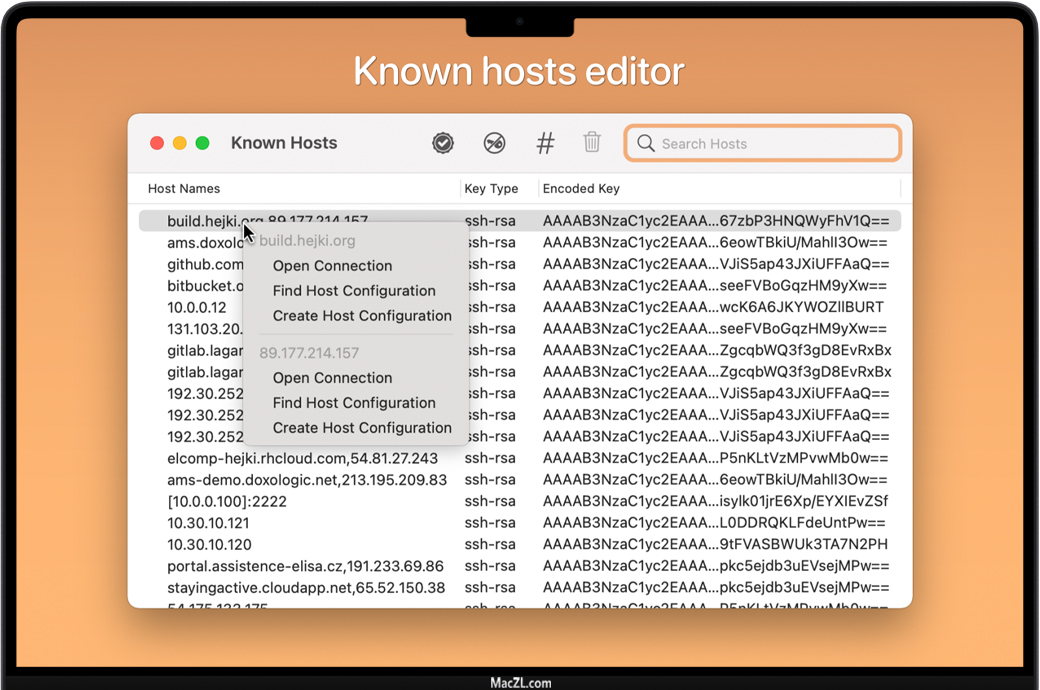This screenshot has width=1040, height=690.
Task: Click the trash delete icon in toolbar
Action: point(592,143)
